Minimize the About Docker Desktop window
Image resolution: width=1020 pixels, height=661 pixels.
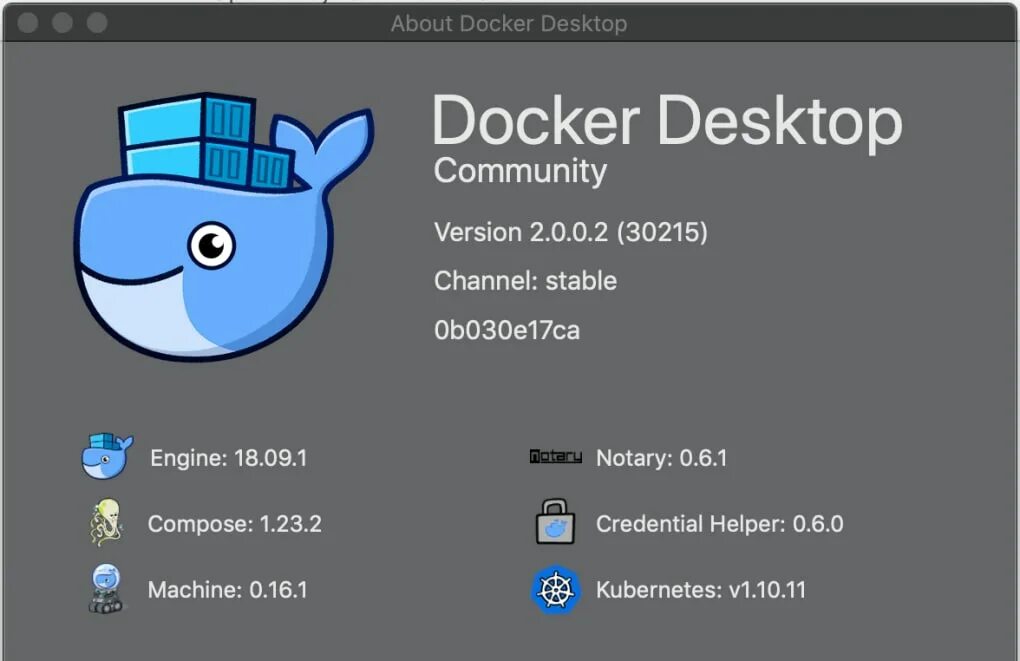point(62,23)
